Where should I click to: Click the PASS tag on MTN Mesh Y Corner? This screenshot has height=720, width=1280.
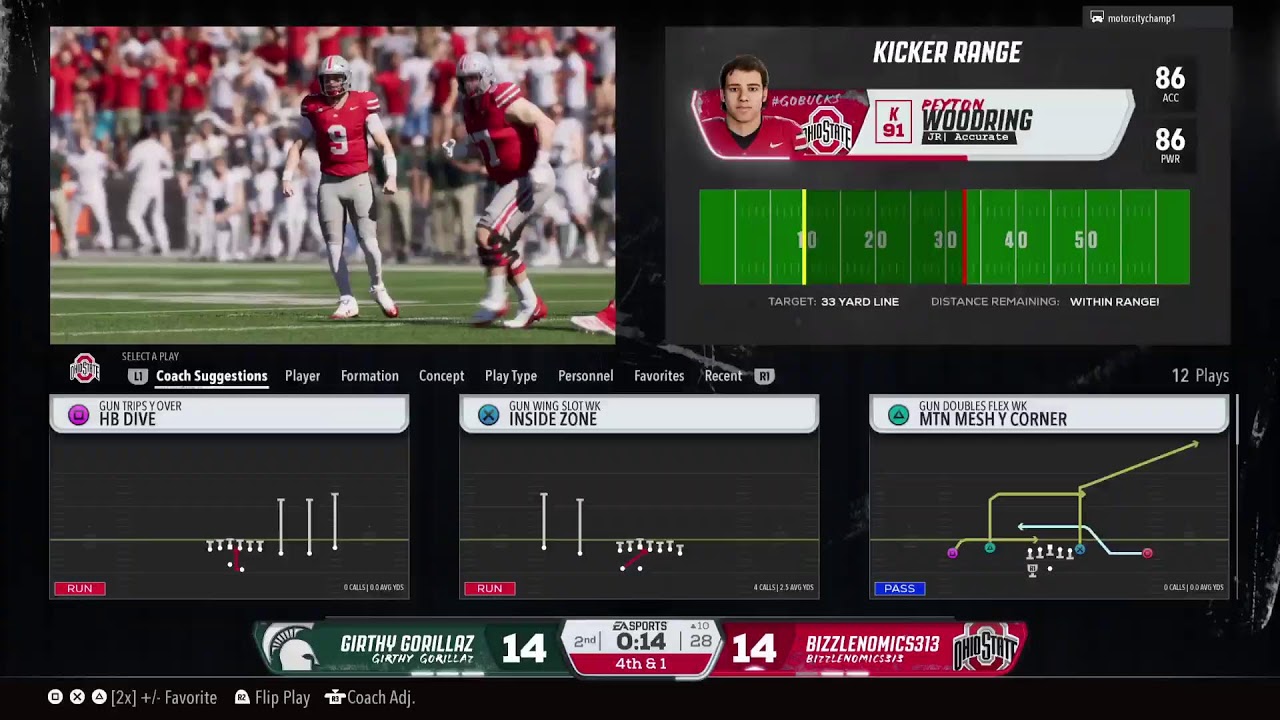tap(899, 588)
